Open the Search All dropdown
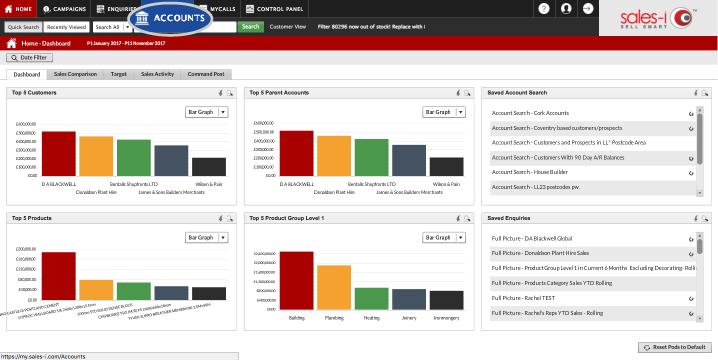 pos(113,27)
